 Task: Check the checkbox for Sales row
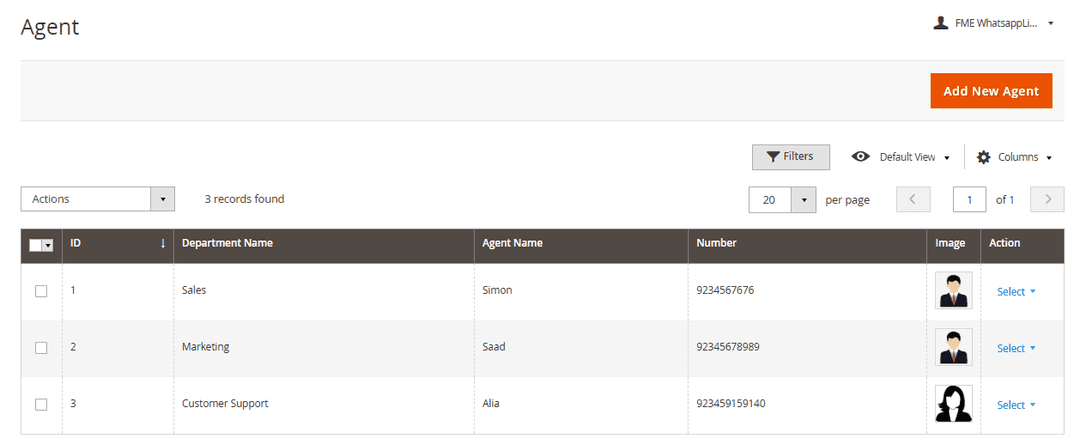41,291
